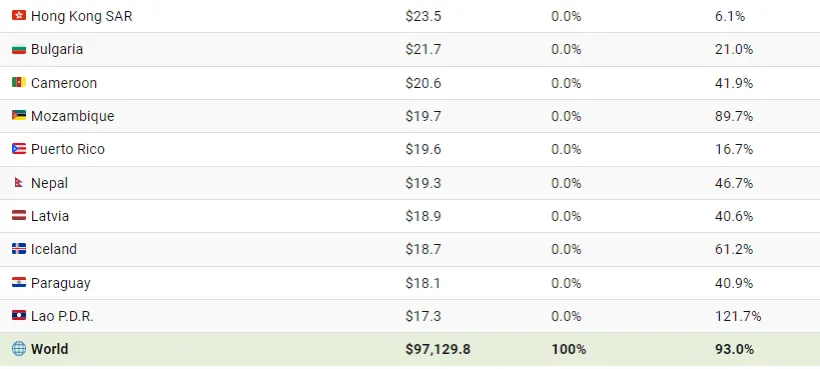
Task: Click the 93.0% world debt ratio
Action: click(734, 349)
